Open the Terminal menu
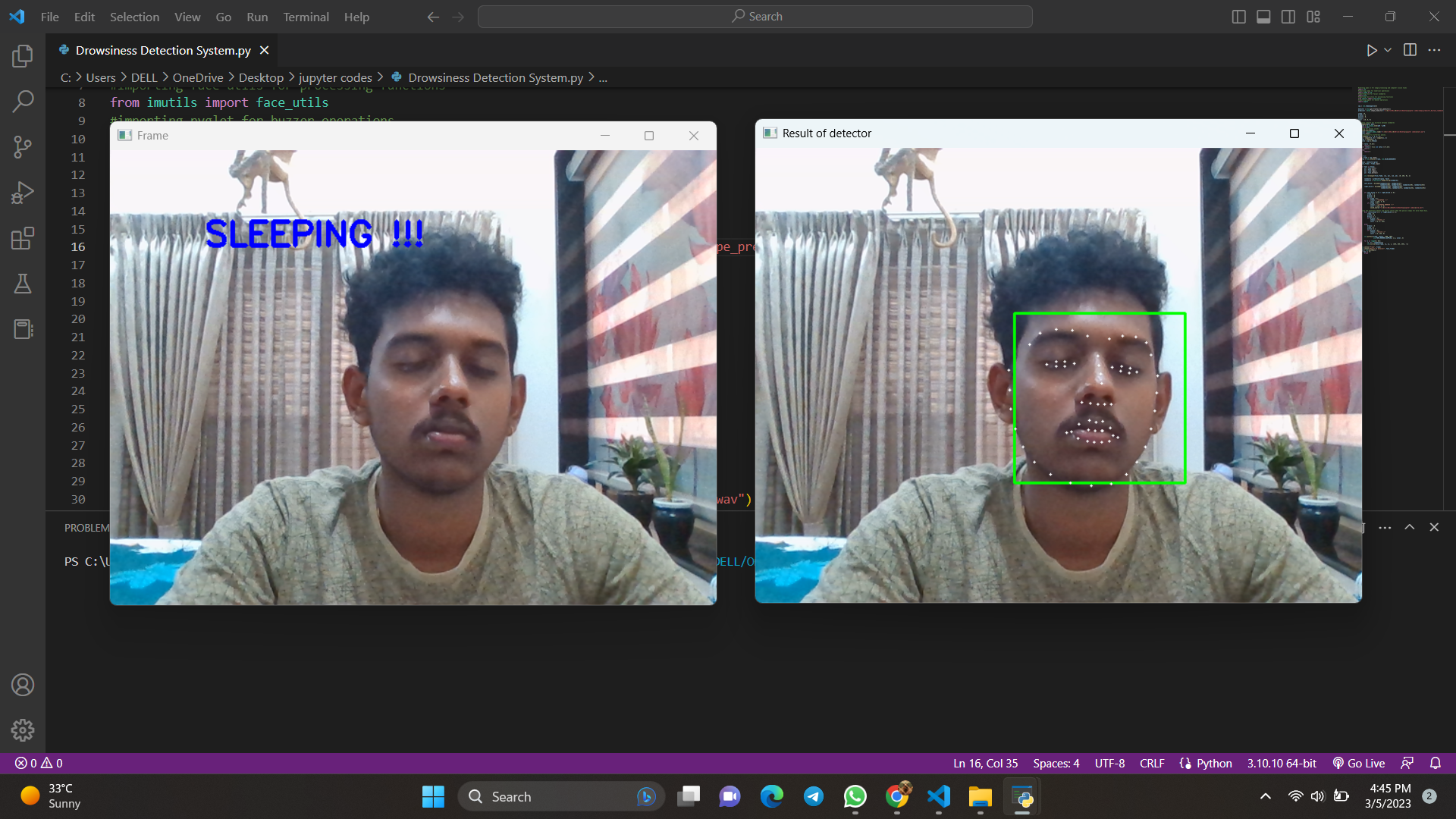Screen dimensions: 1456x819 tap(306, 16)
